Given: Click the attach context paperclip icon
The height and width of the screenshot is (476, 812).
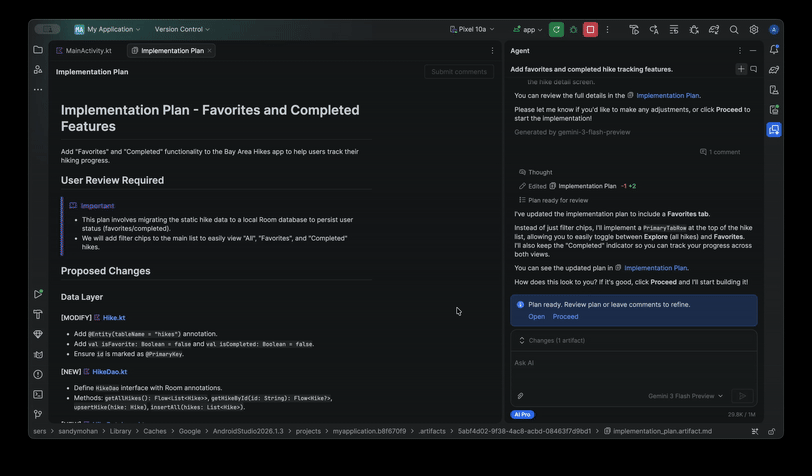Looking at the screenshot, I should pyautogui.click(x=520, y=396).
